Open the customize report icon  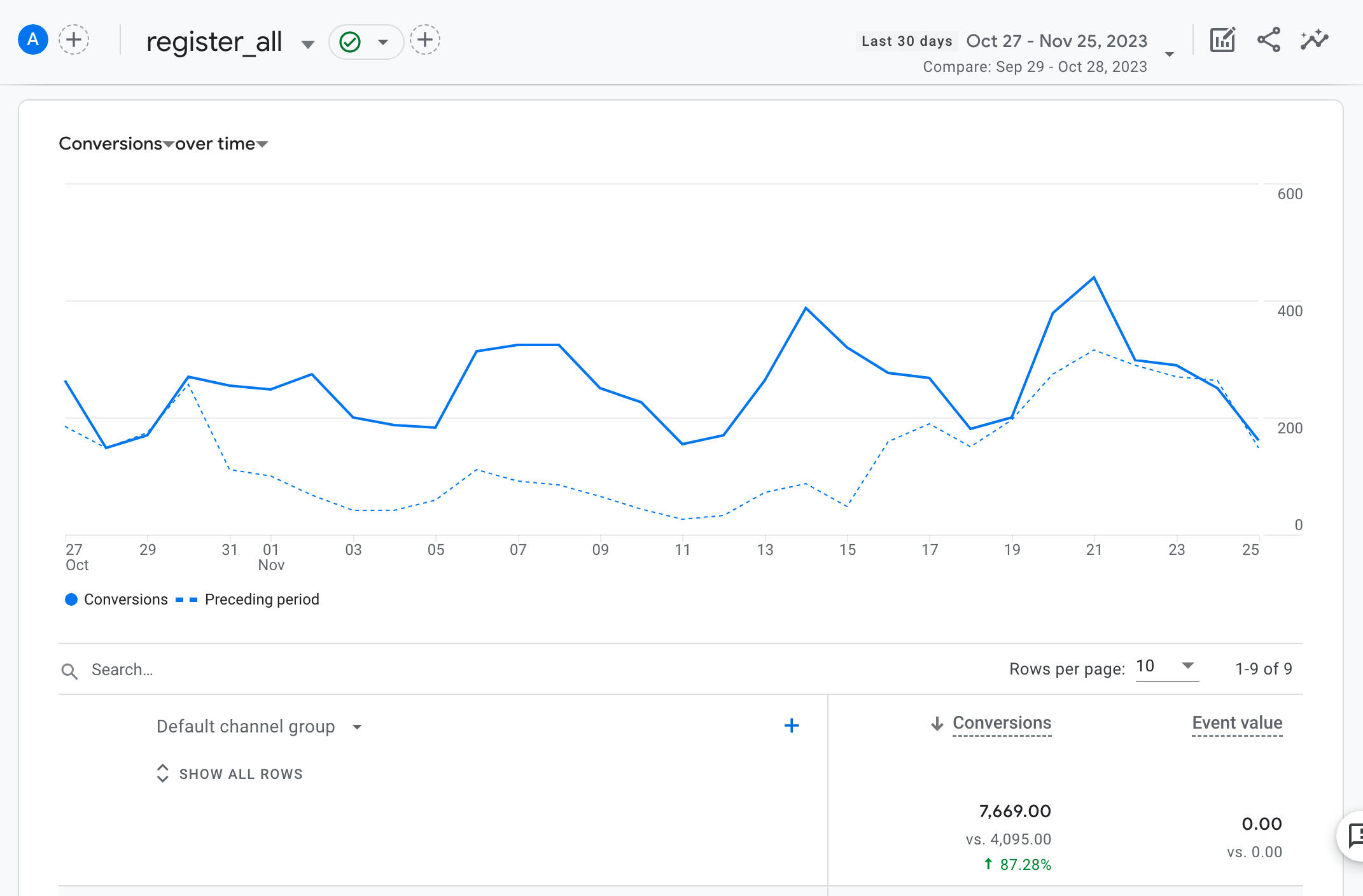(x=1222, y=40)
